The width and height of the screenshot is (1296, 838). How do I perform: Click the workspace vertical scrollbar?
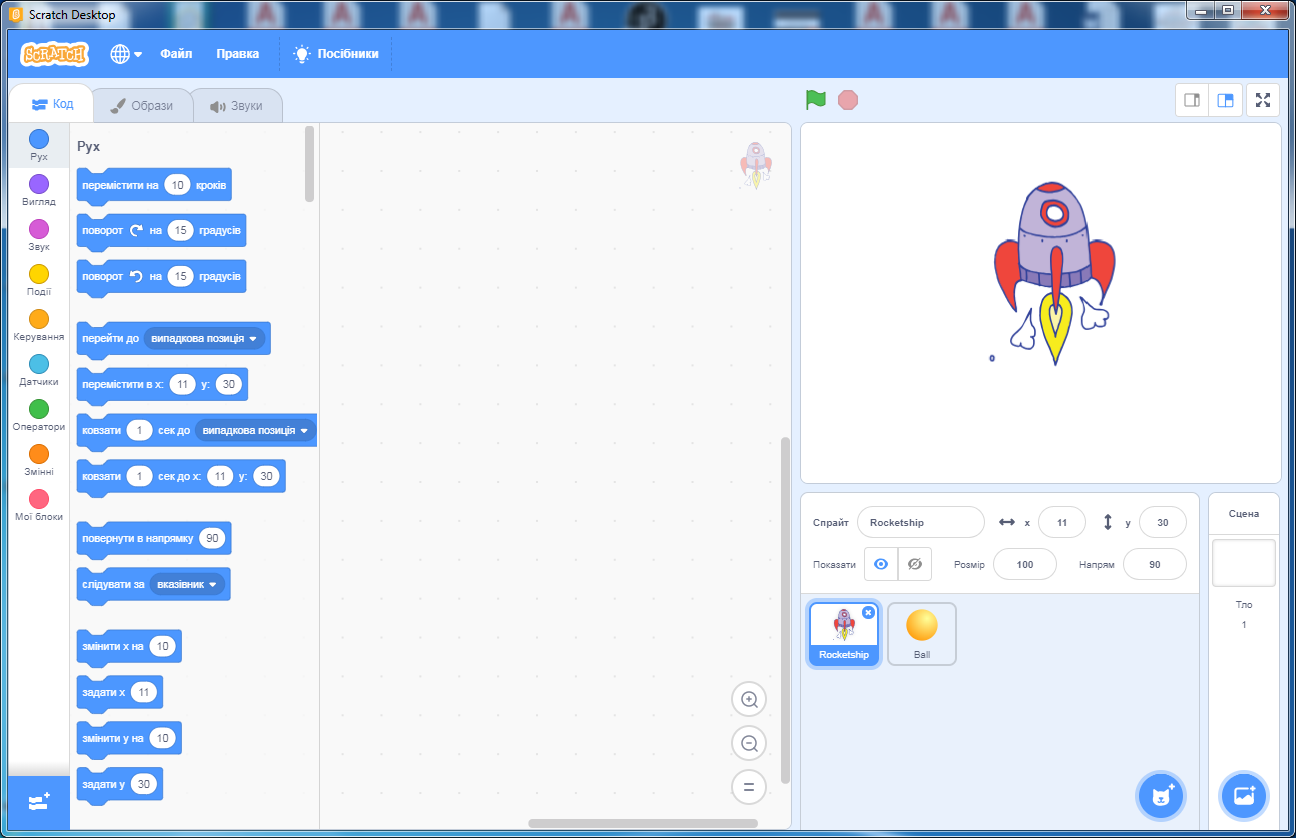point(785,610)
